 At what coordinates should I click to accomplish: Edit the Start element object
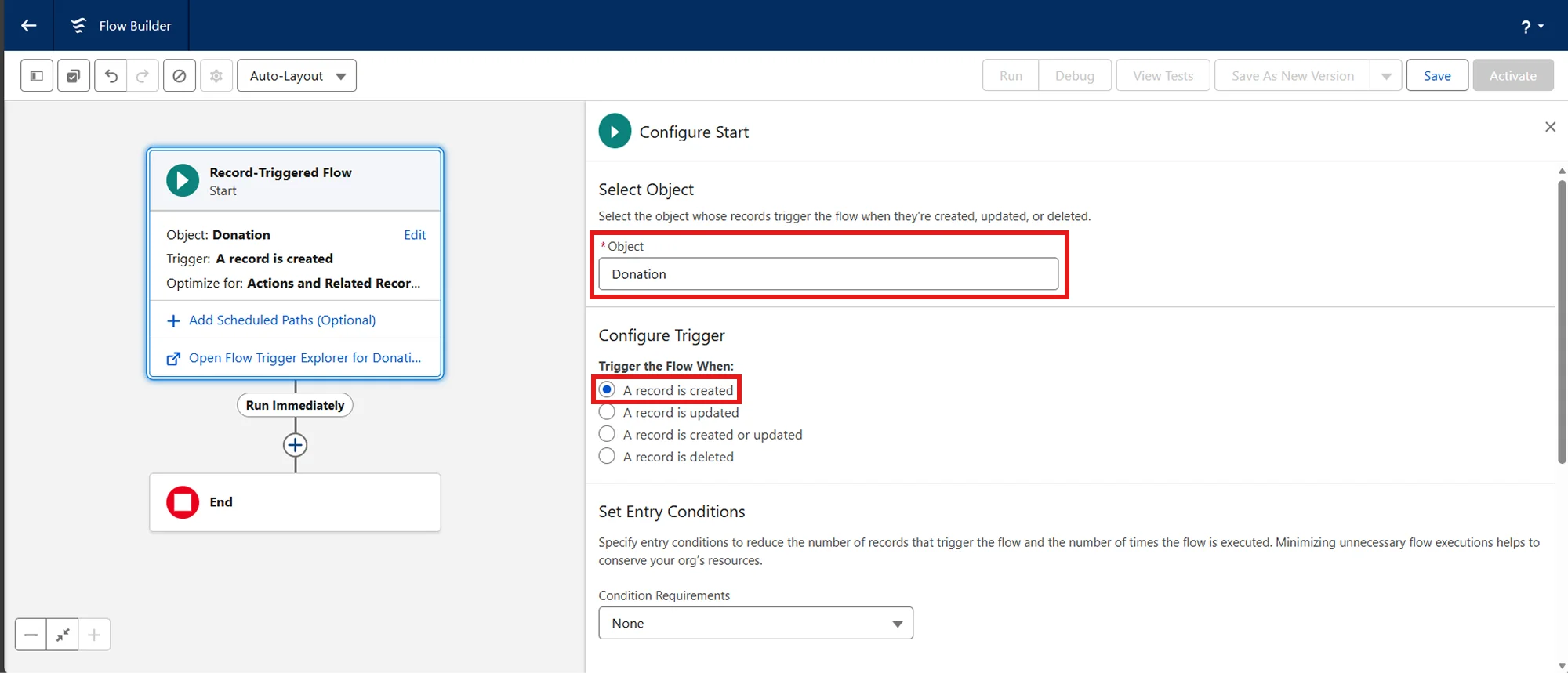[x=415, y=235]
